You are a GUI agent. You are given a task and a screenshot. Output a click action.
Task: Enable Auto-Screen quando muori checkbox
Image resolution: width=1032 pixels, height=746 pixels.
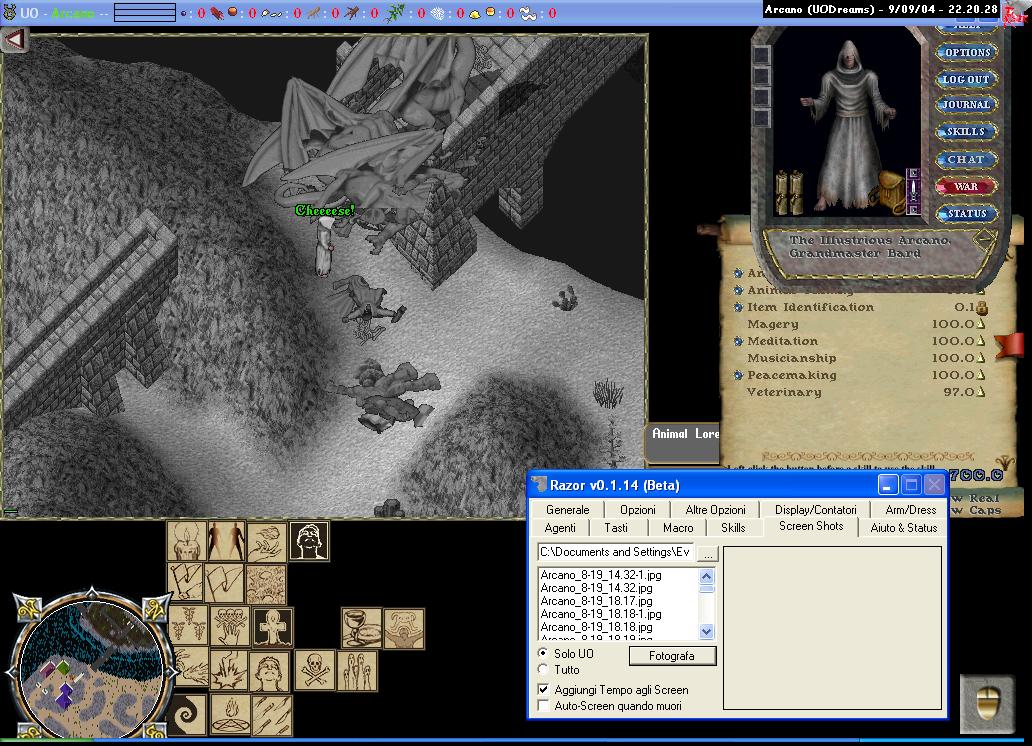point(543,706)
